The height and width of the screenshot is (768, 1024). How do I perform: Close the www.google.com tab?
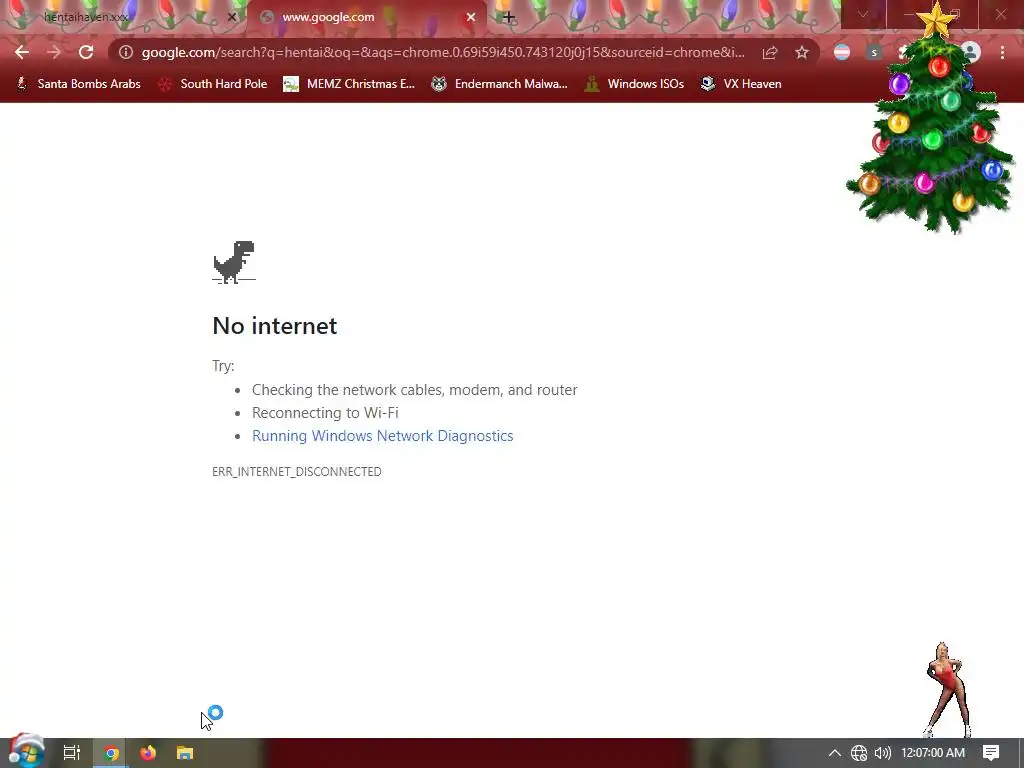point(471,17)
